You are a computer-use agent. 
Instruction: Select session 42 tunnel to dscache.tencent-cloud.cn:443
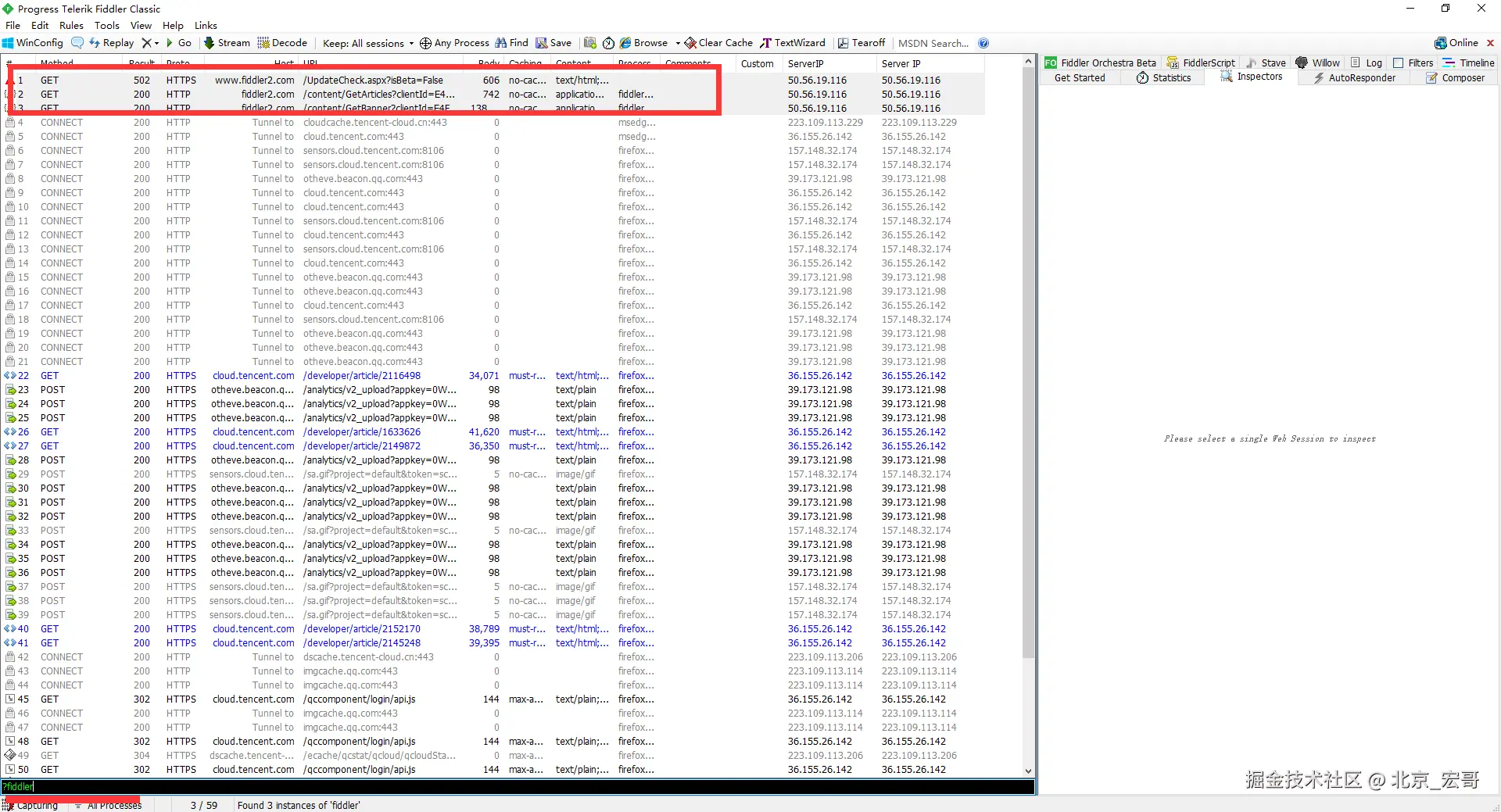click(493, 657)
